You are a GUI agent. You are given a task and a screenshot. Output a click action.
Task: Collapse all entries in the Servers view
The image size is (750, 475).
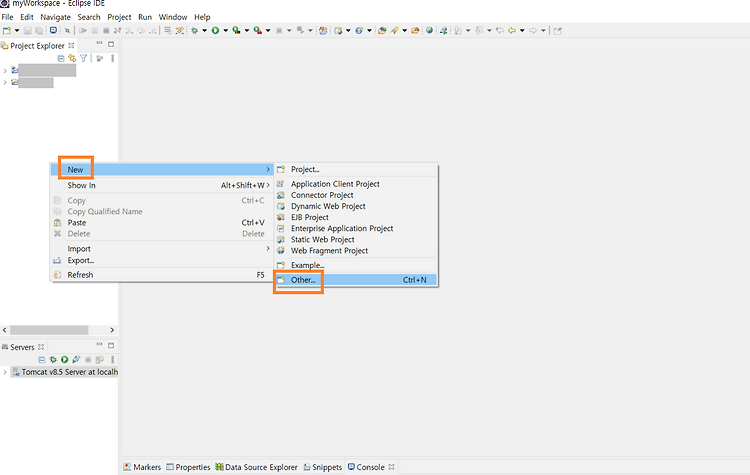pos(42,360)
